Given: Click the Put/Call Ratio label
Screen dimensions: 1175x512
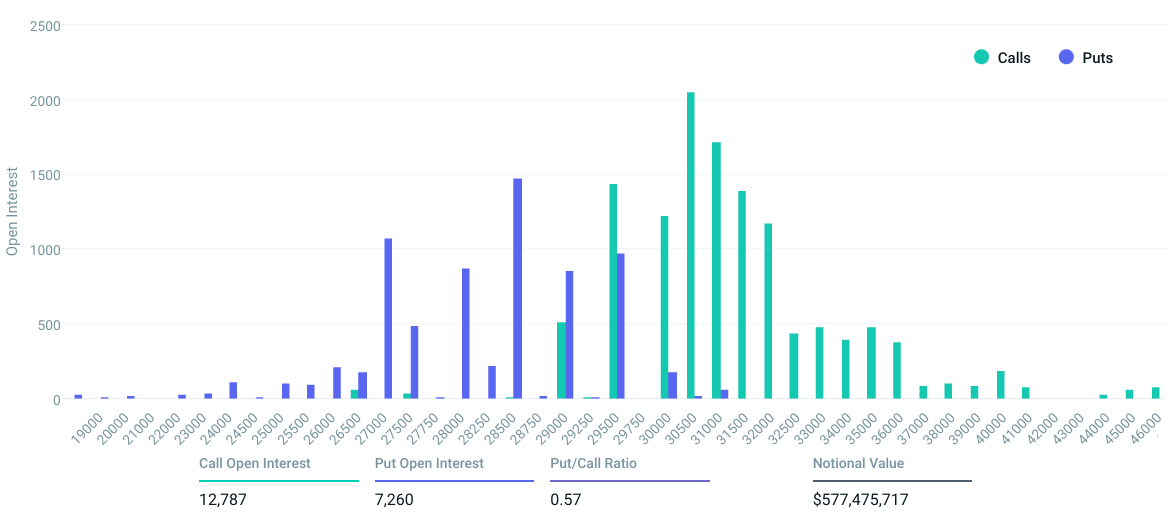Looking at the screenshot, I should tap(593, 463).
